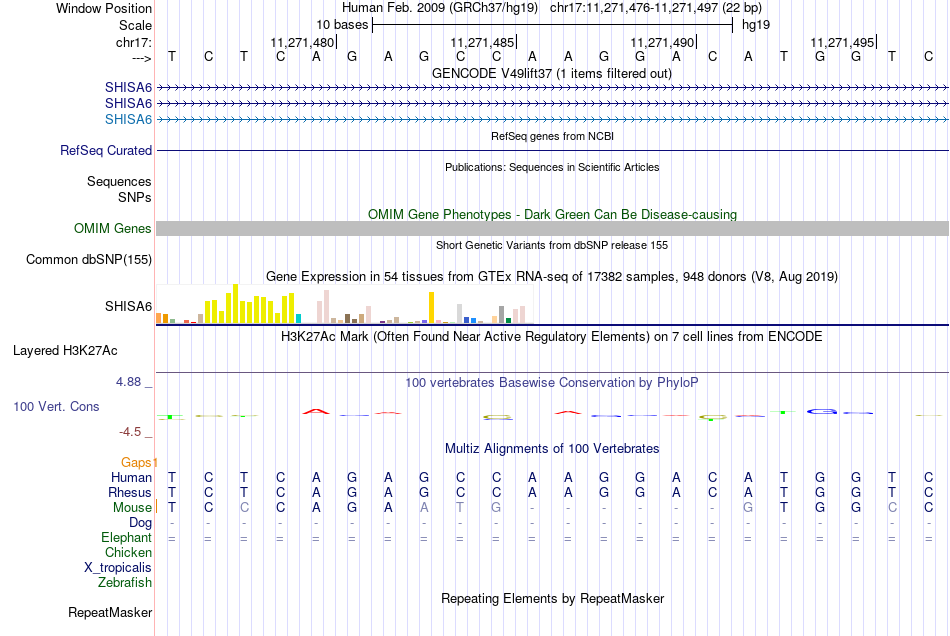Select the Rhesus alignment row label

[x=130, y=492]
